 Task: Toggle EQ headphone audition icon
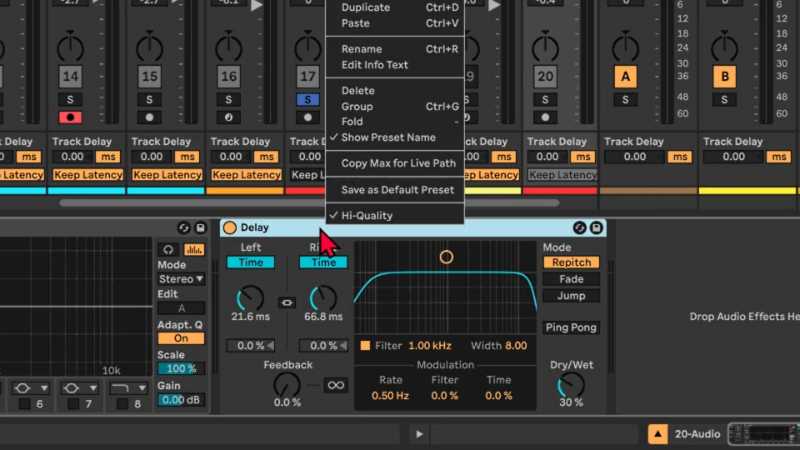[168, 249]
